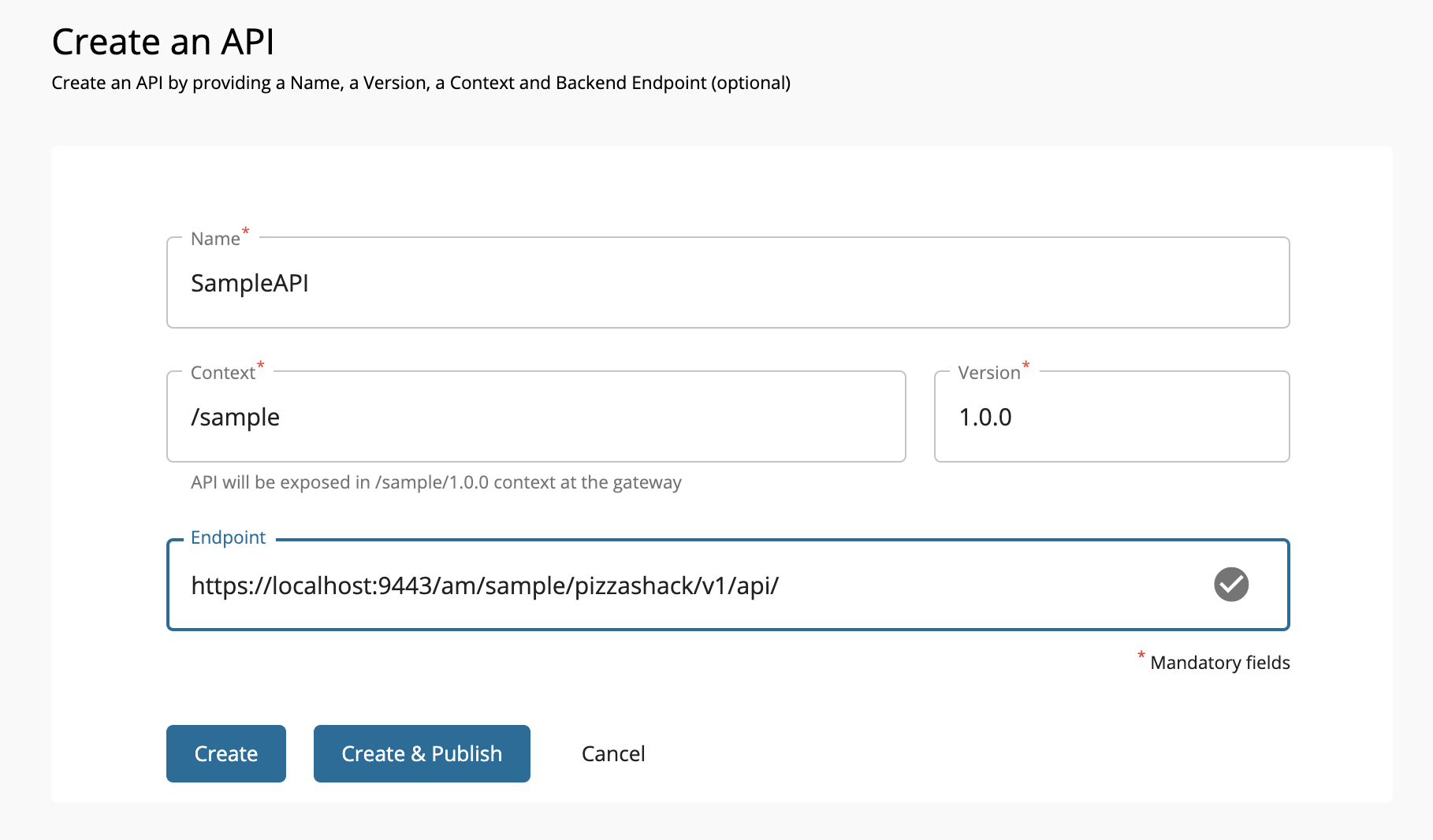This screenshot has width=1433, height=840.
Task: Click the gateway context helper text
Action: click(x=435, y=482)
